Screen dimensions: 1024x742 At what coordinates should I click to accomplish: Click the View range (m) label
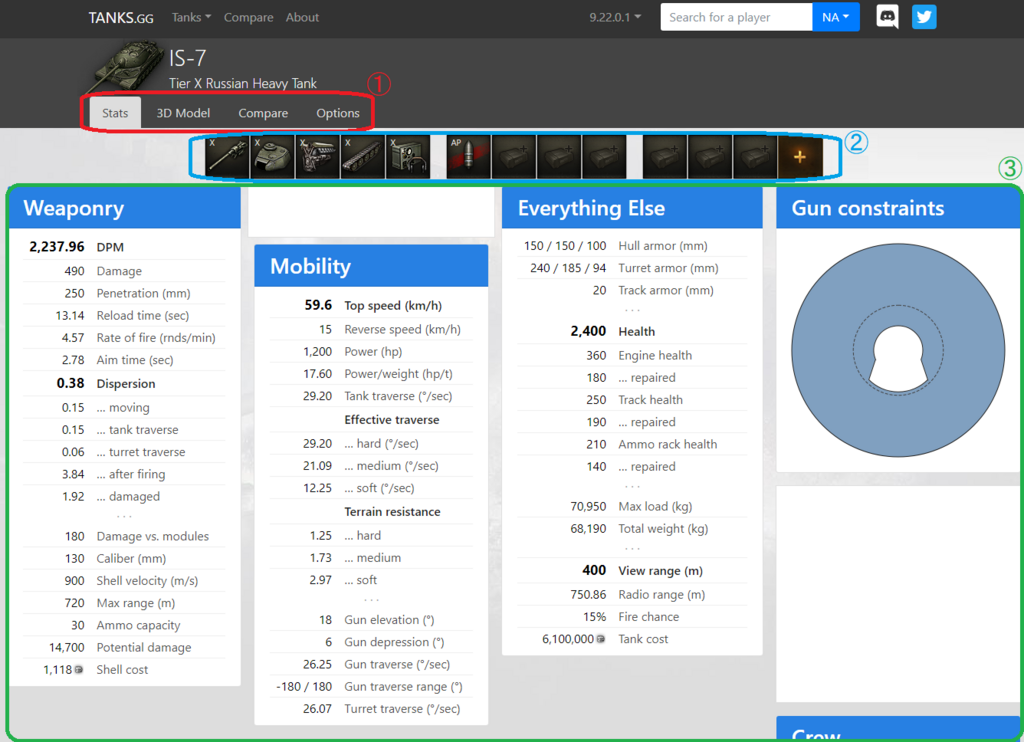[660, 571]
